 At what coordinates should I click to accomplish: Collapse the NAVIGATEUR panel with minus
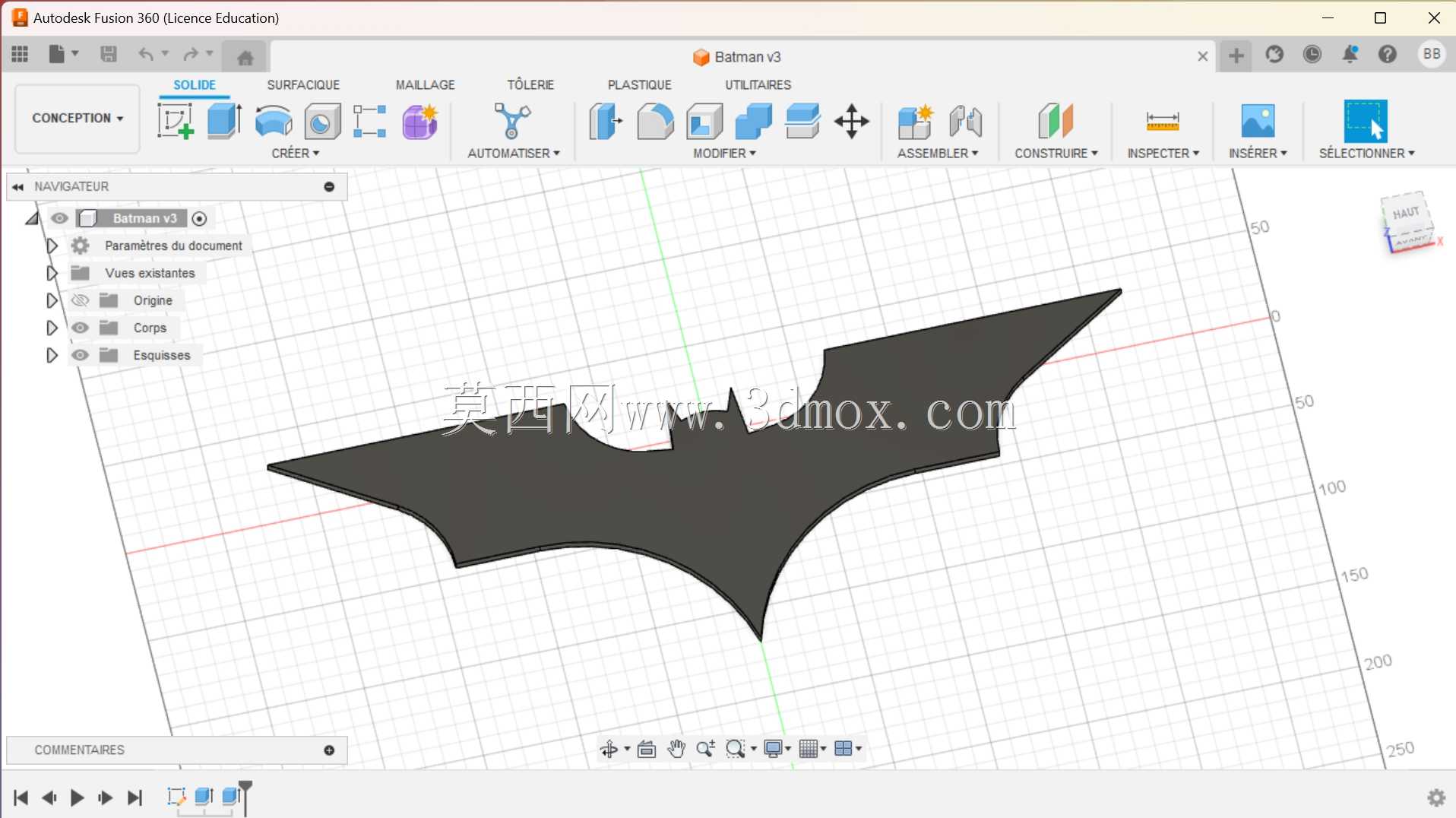(x=329, y=187)
